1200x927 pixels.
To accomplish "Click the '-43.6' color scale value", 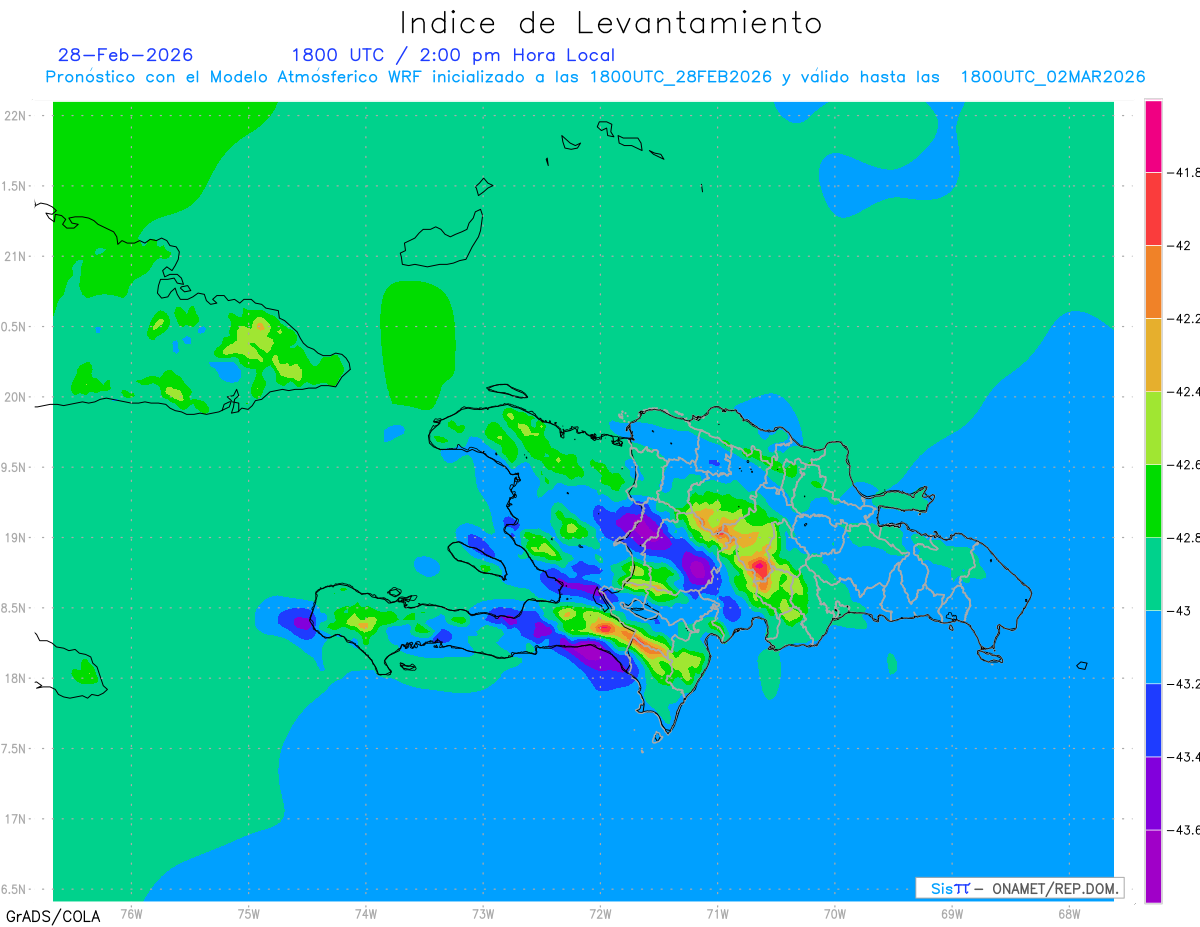I will [1185, 829].
